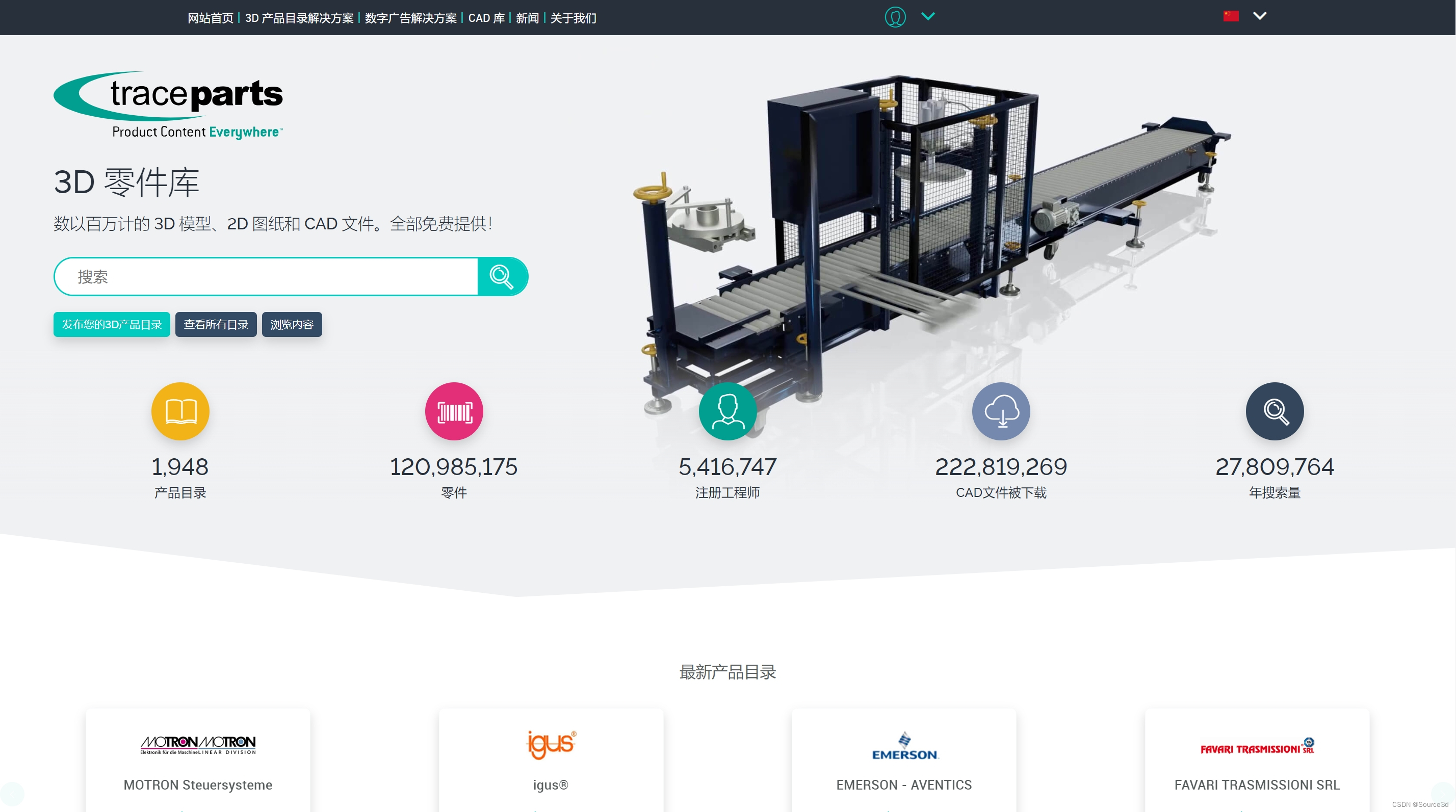1456x812 pixels.
Task: Click the China flag language icon
Action: click(x=1231, y=16)
